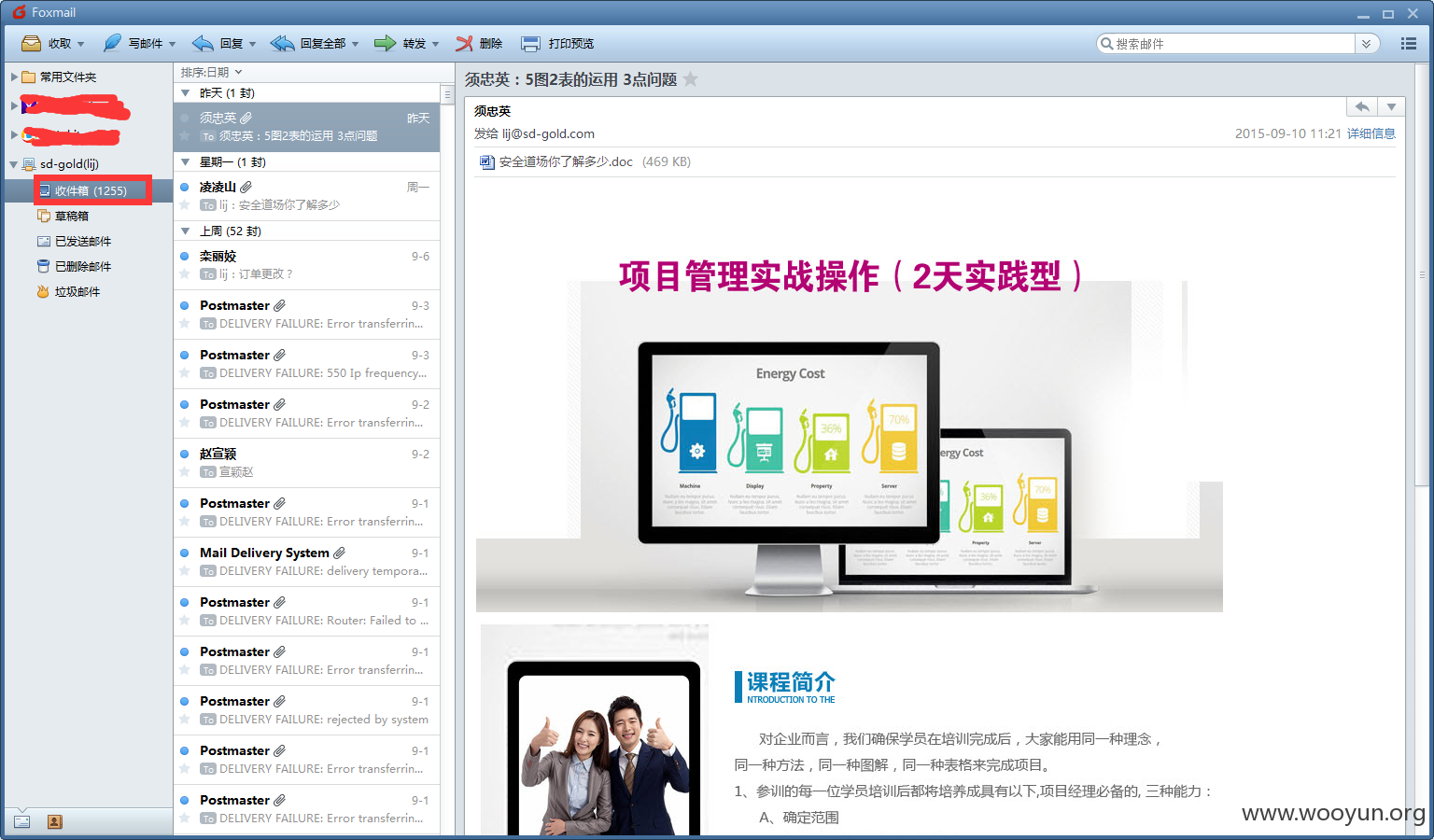1434x840 pixels.
Task: Click sender name 须忠英 in message header
Action: coord(493,111)
